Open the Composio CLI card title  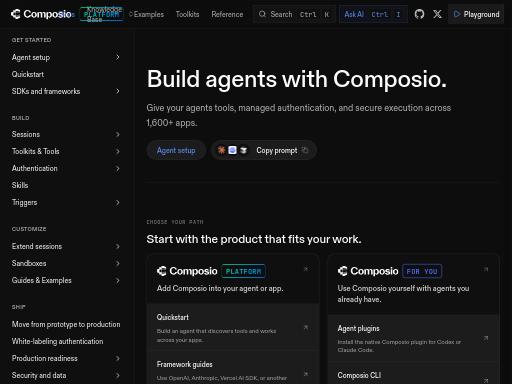tap(359, 375)
